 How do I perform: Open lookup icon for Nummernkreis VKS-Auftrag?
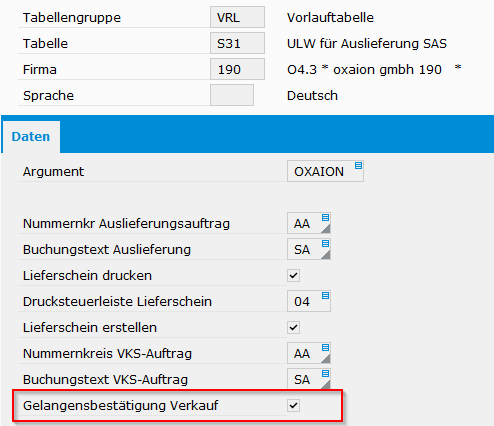click(x=325, y=348)
